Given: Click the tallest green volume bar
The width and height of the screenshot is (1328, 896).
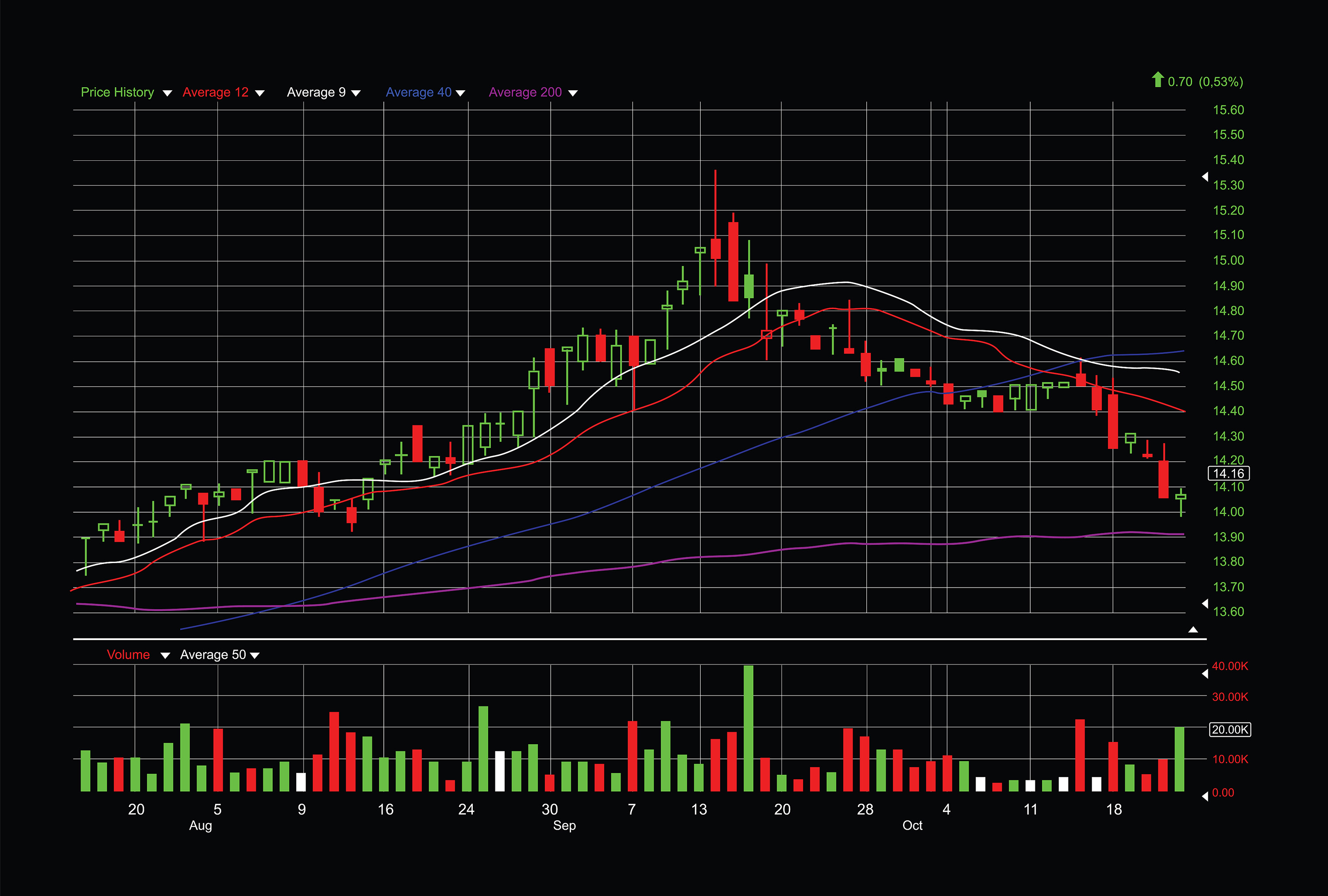Looking at the screenshot, I should 749,729.
